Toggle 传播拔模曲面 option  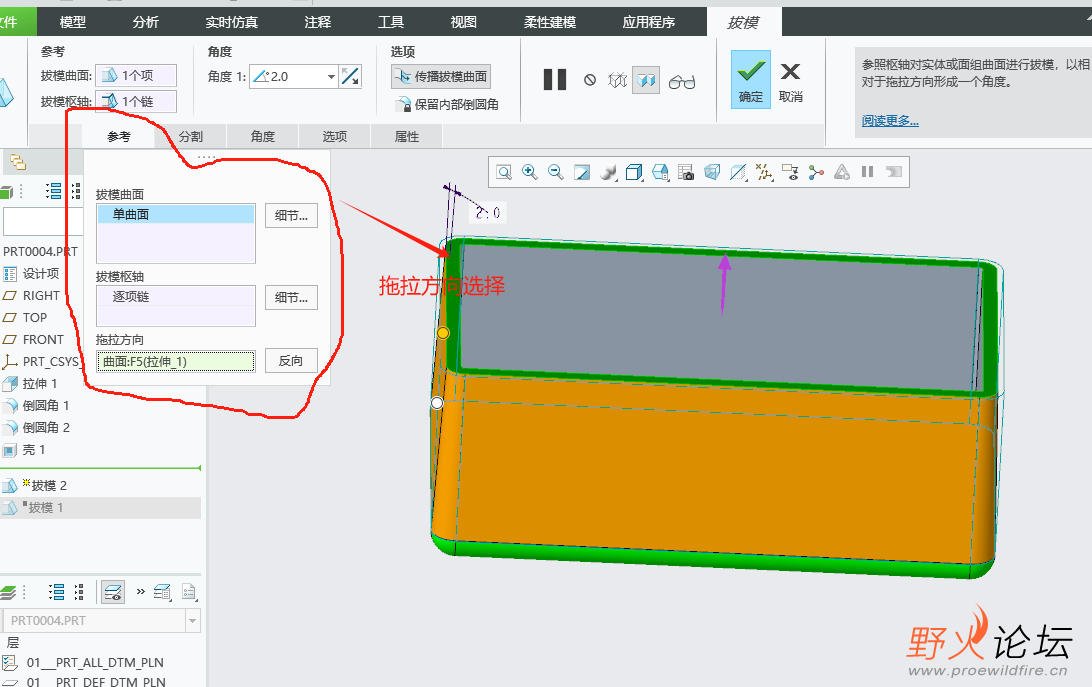tap(441, 76)
